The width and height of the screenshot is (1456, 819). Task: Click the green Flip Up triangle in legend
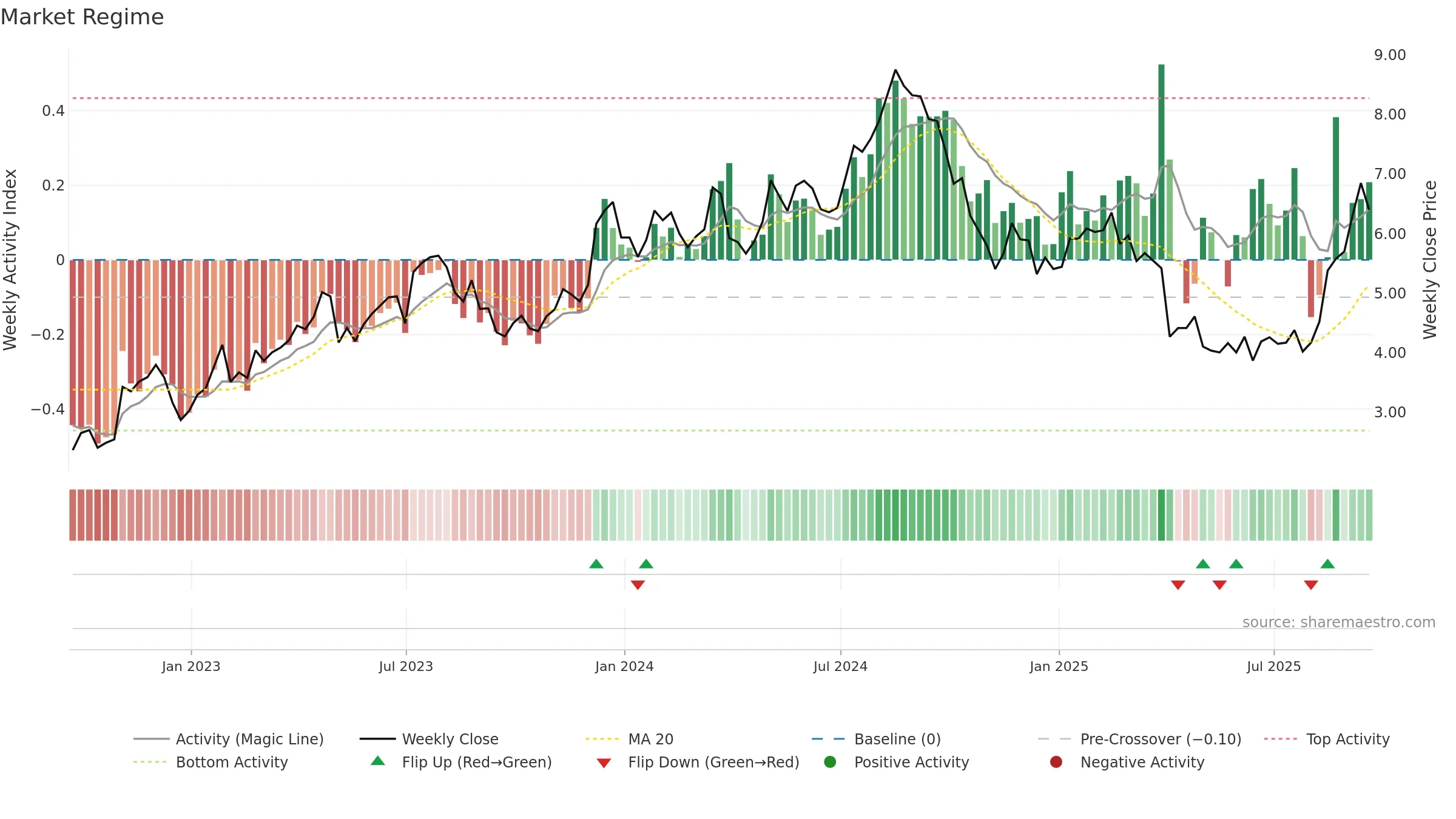point(378,761)
